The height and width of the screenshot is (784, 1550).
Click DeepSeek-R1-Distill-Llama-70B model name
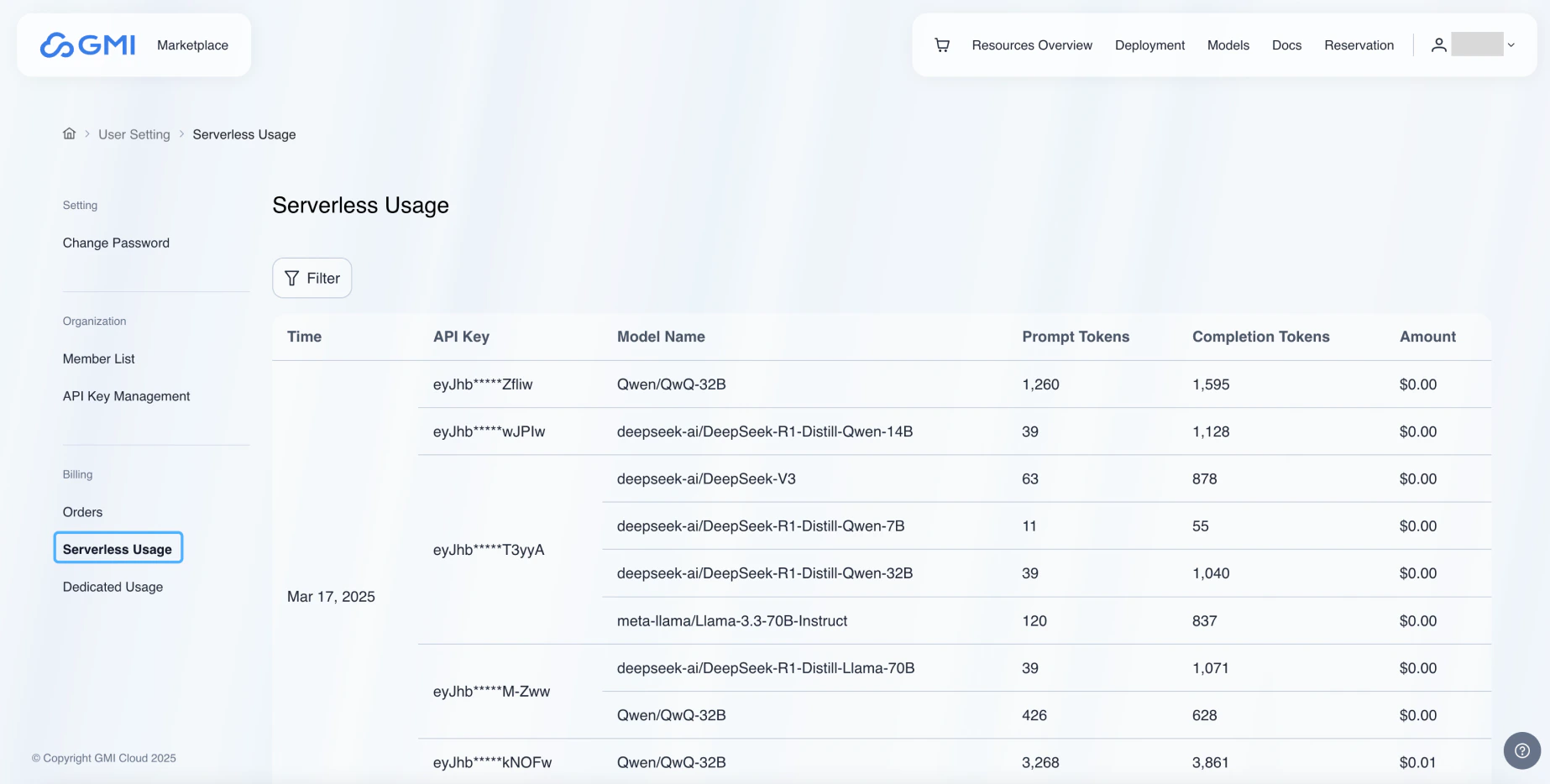[x=766, y=668]
